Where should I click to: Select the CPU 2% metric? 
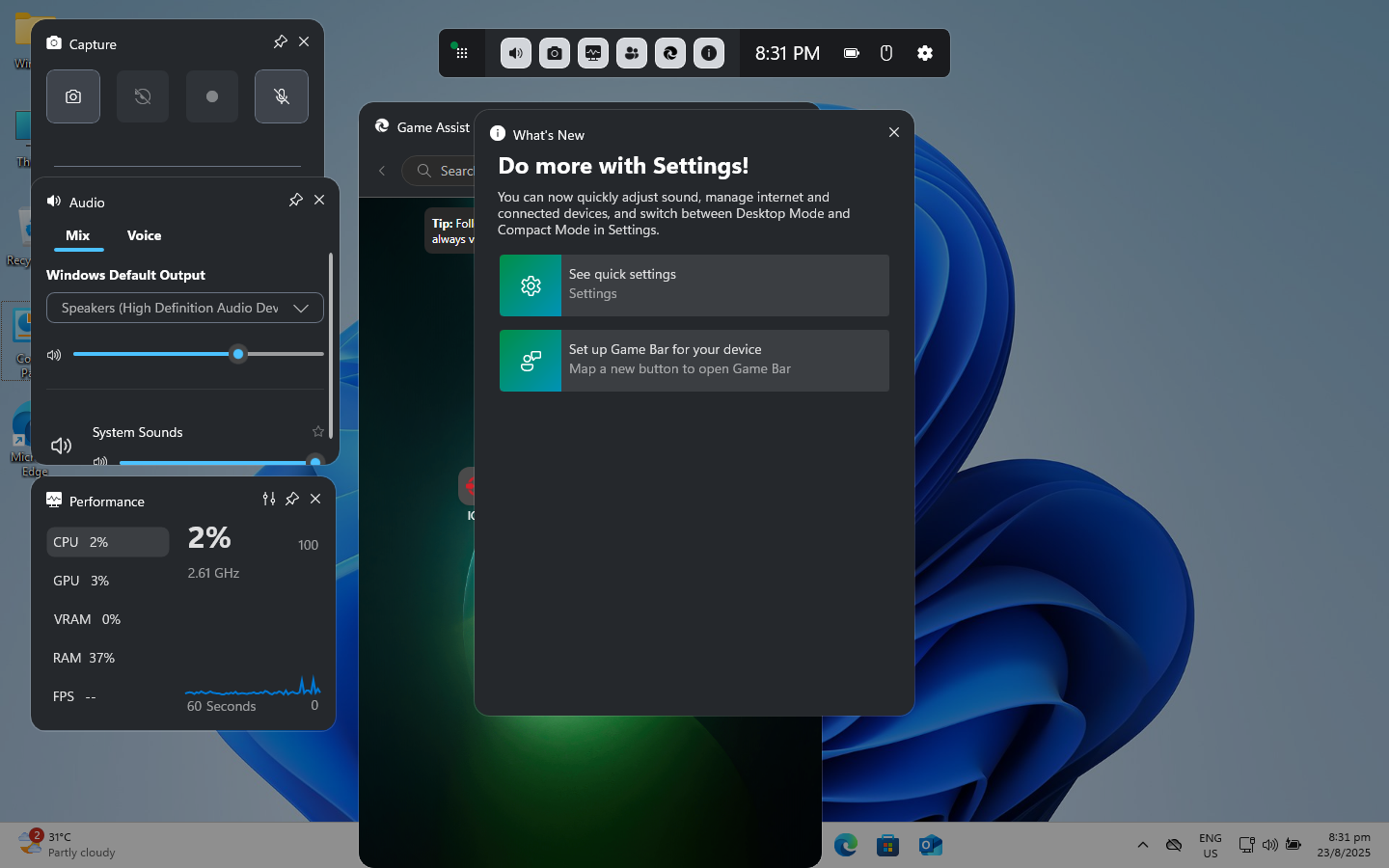pyautogui.click(x=108, y=542)
